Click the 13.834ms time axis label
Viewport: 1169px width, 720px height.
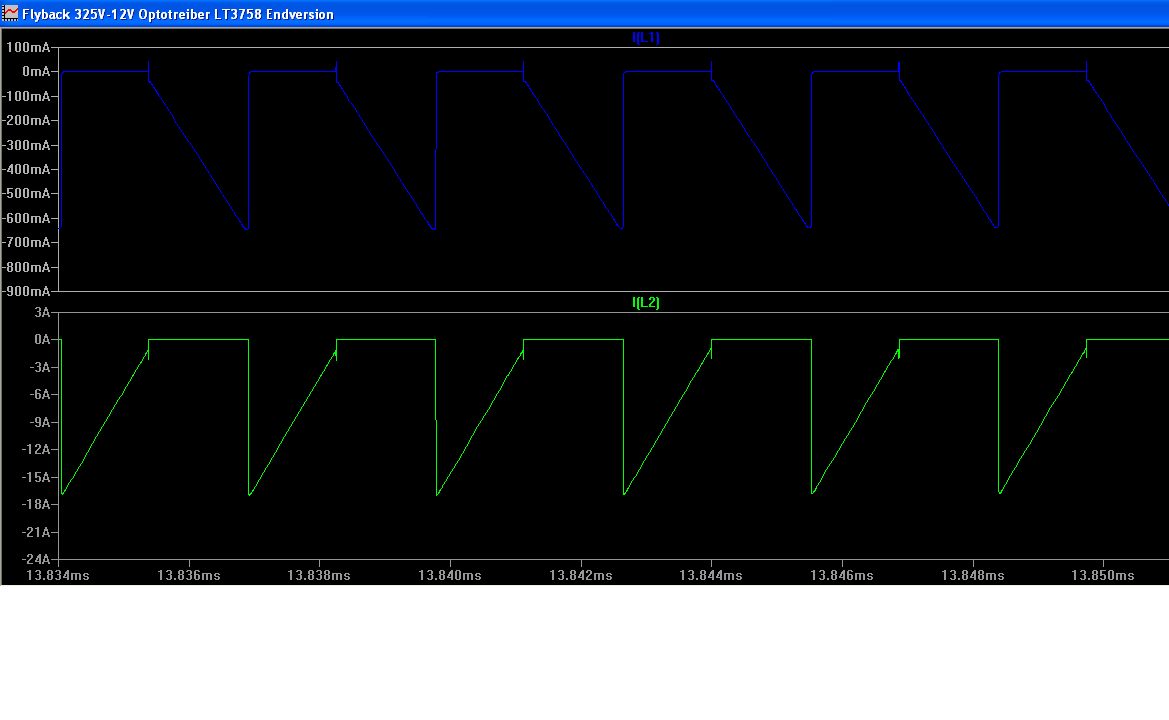pos(57,575)
